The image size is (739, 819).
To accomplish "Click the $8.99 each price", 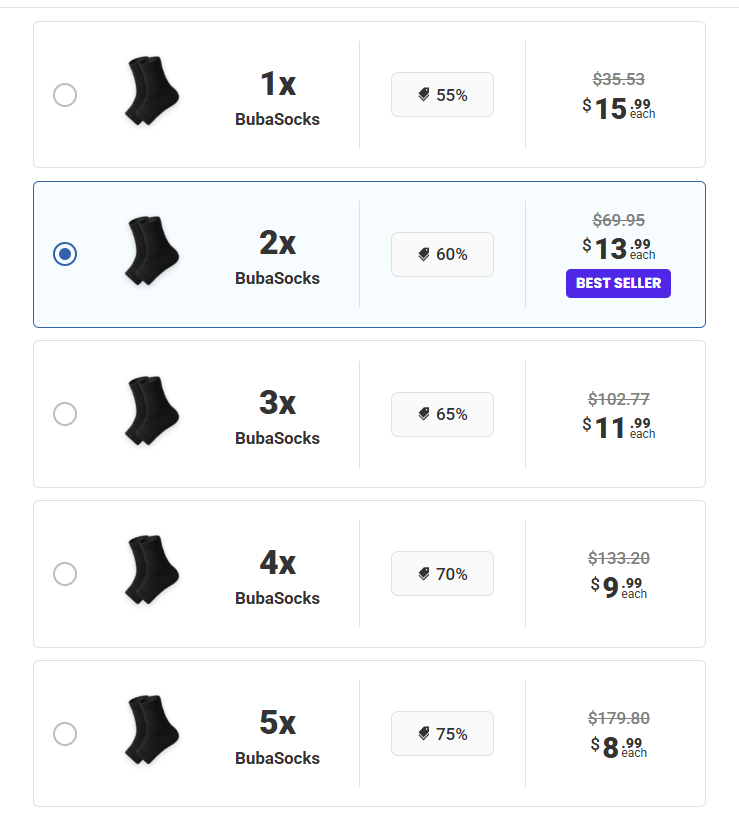I will click(618, 747).
